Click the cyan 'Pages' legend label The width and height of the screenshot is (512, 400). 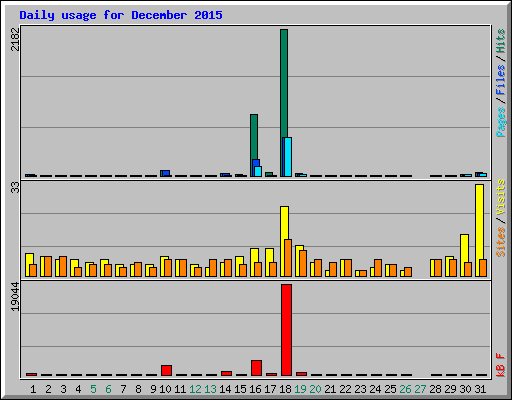pyautogui.click(x=500, y=122)
